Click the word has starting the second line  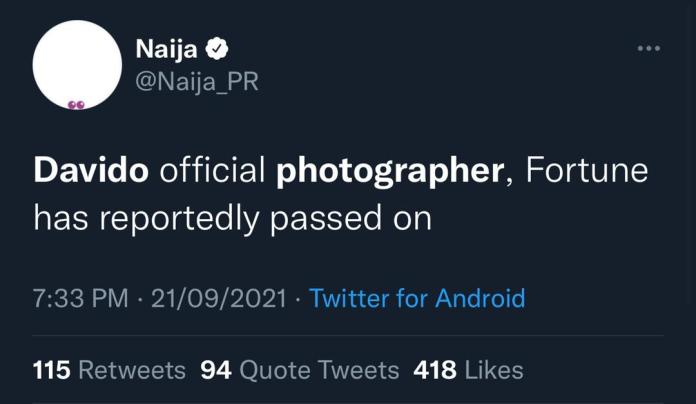[x=56, y=218]
